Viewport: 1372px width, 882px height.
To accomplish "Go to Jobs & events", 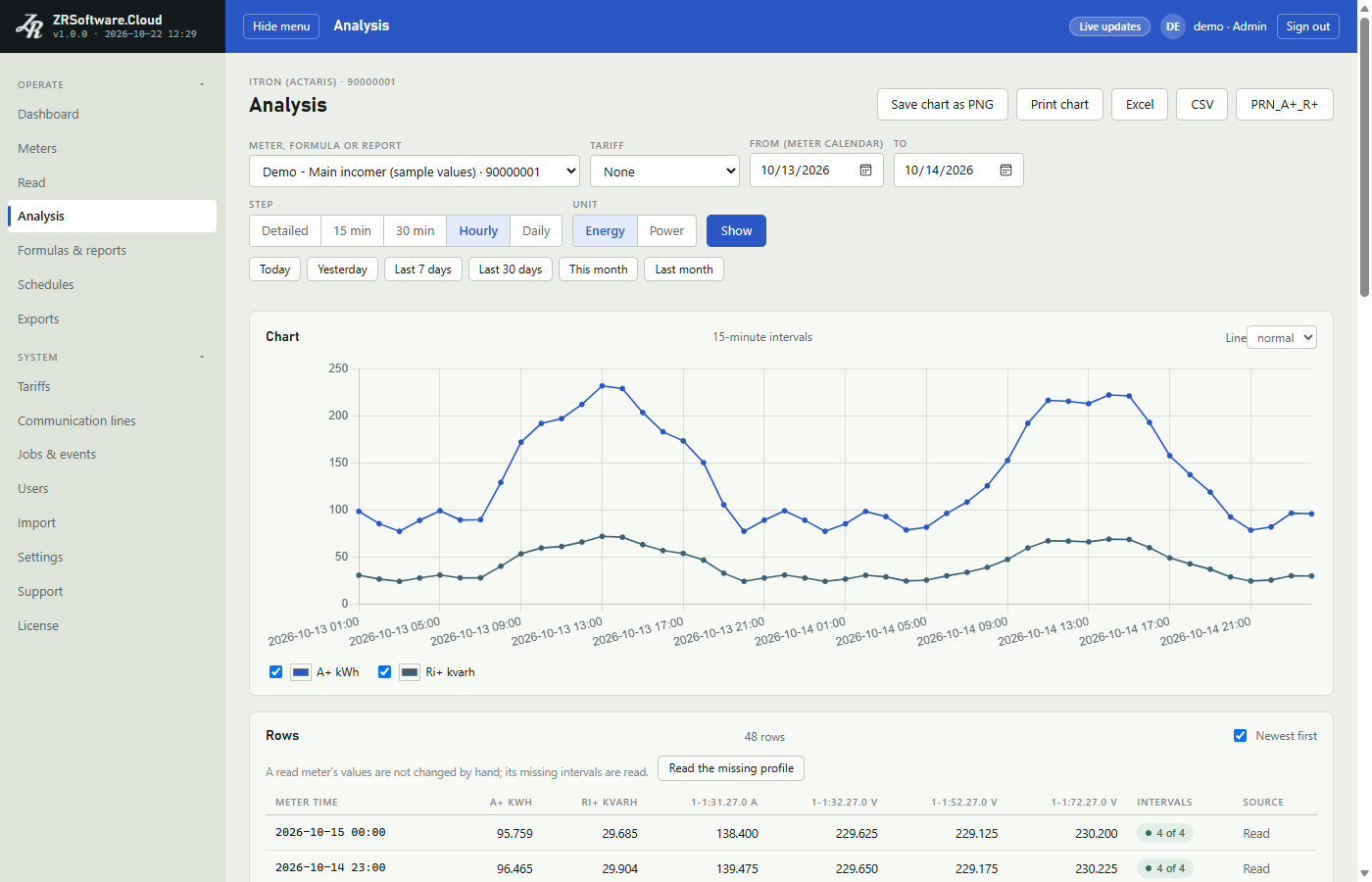I will pyautogui.click(x=112, y=455).
